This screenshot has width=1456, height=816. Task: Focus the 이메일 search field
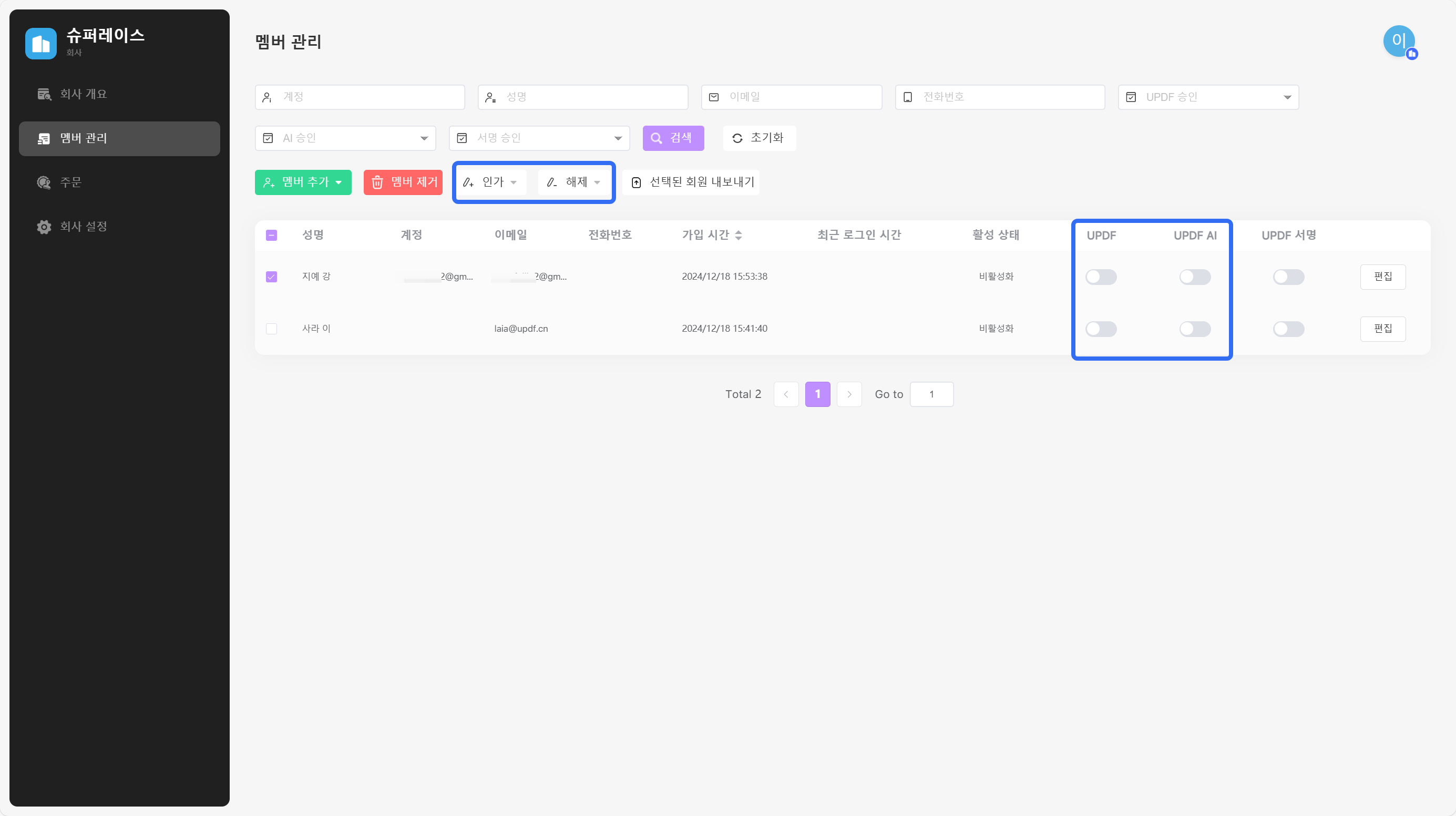coord(791,97)
